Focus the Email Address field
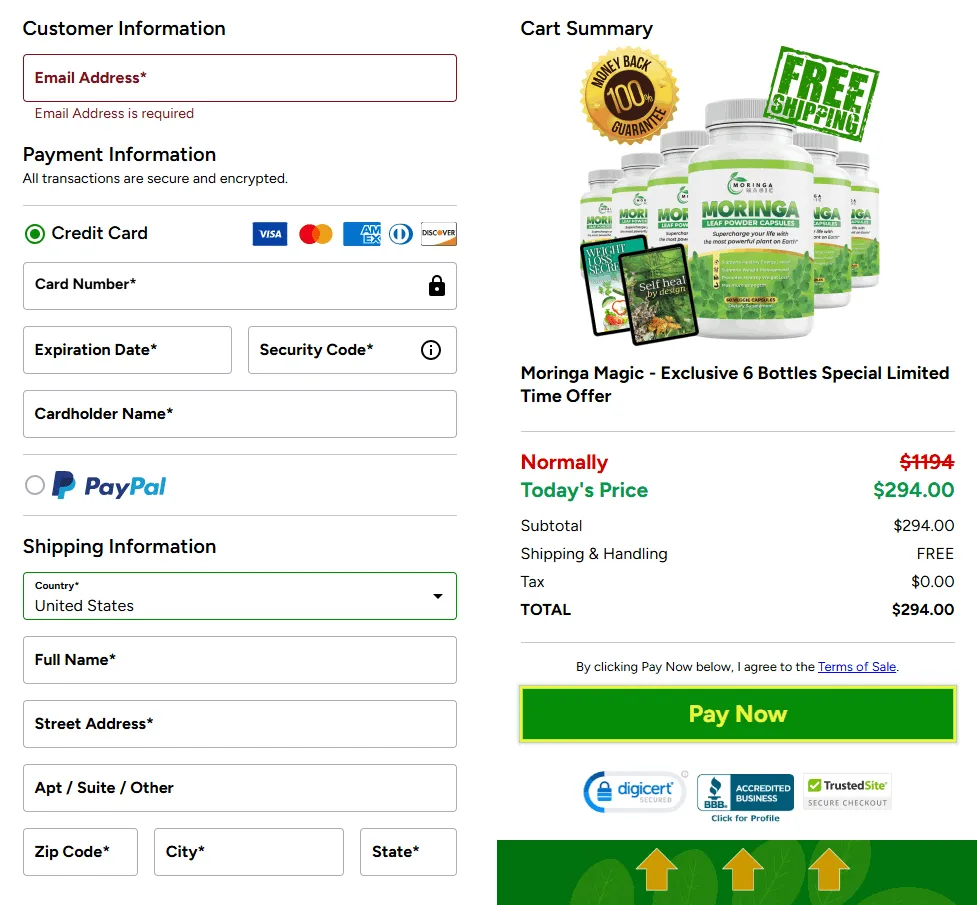The width and height of the screenshot is (977, 905). [x=240, y=78]
